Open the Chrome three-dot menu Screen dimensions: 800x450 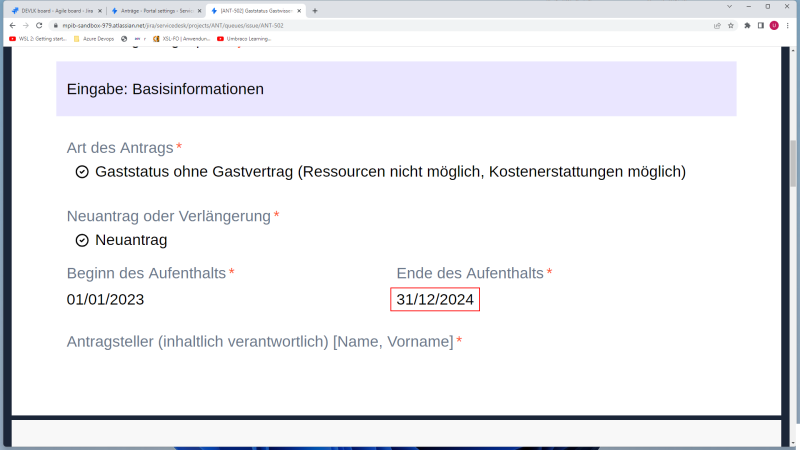click(x=788, y=26)
